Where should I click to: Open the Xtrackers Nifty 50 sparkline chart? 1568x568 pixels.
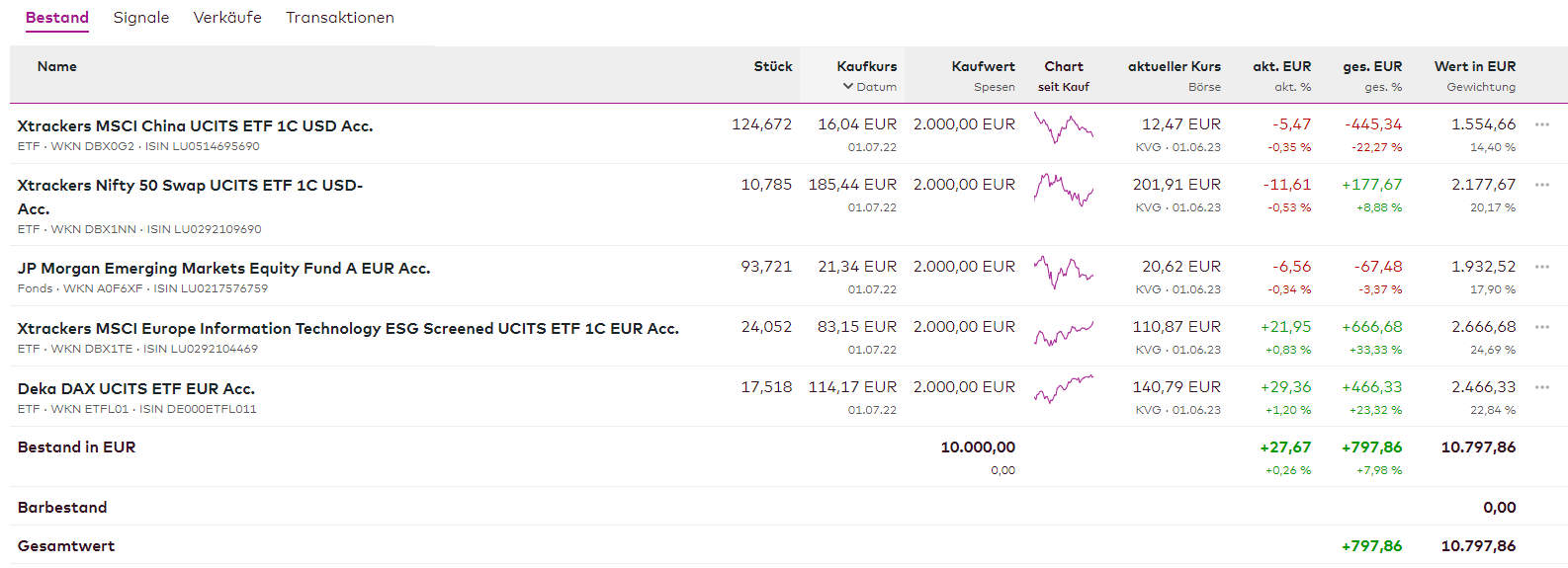click(1063, 188)
